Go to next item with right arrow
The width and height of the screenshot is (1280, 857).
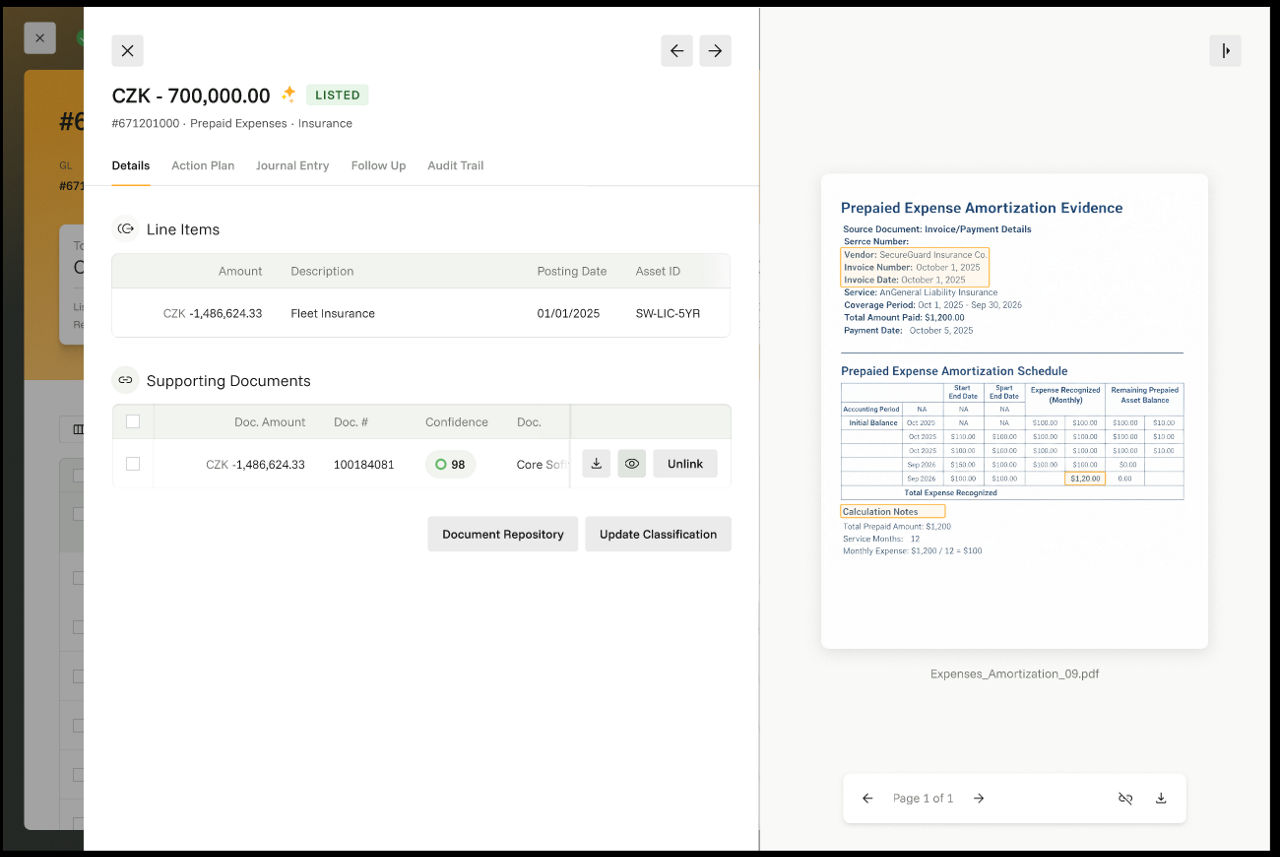tap(715, 51)
